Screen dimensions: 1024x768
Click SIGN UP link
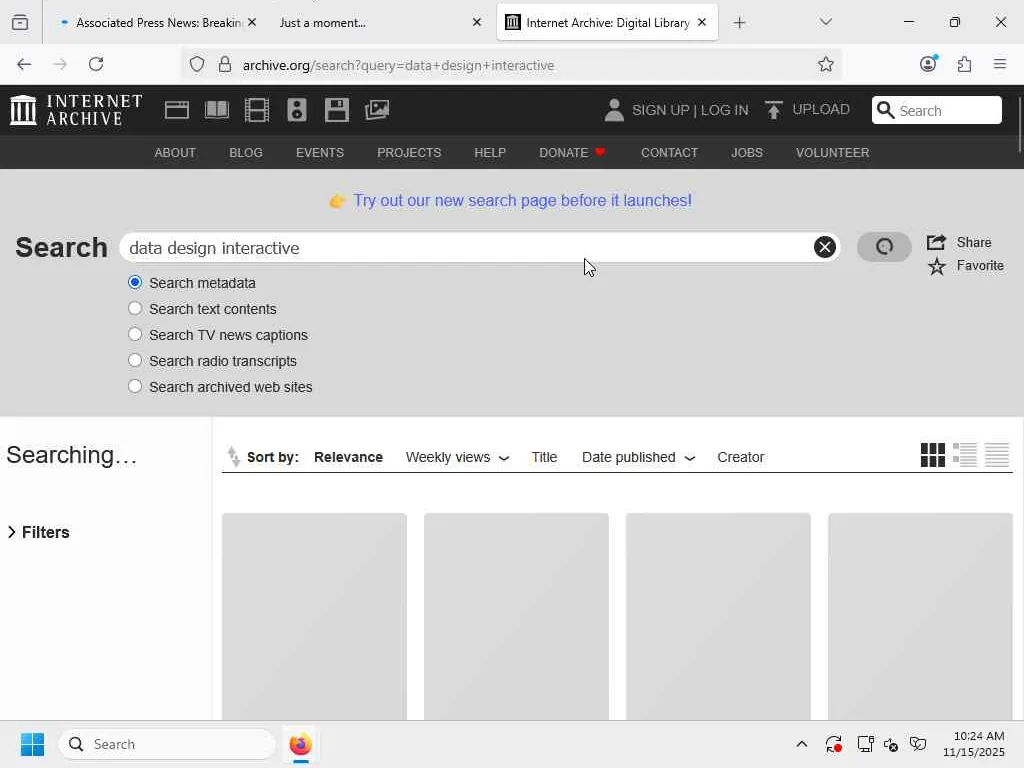pyautogui.click(x=660, y=110)
